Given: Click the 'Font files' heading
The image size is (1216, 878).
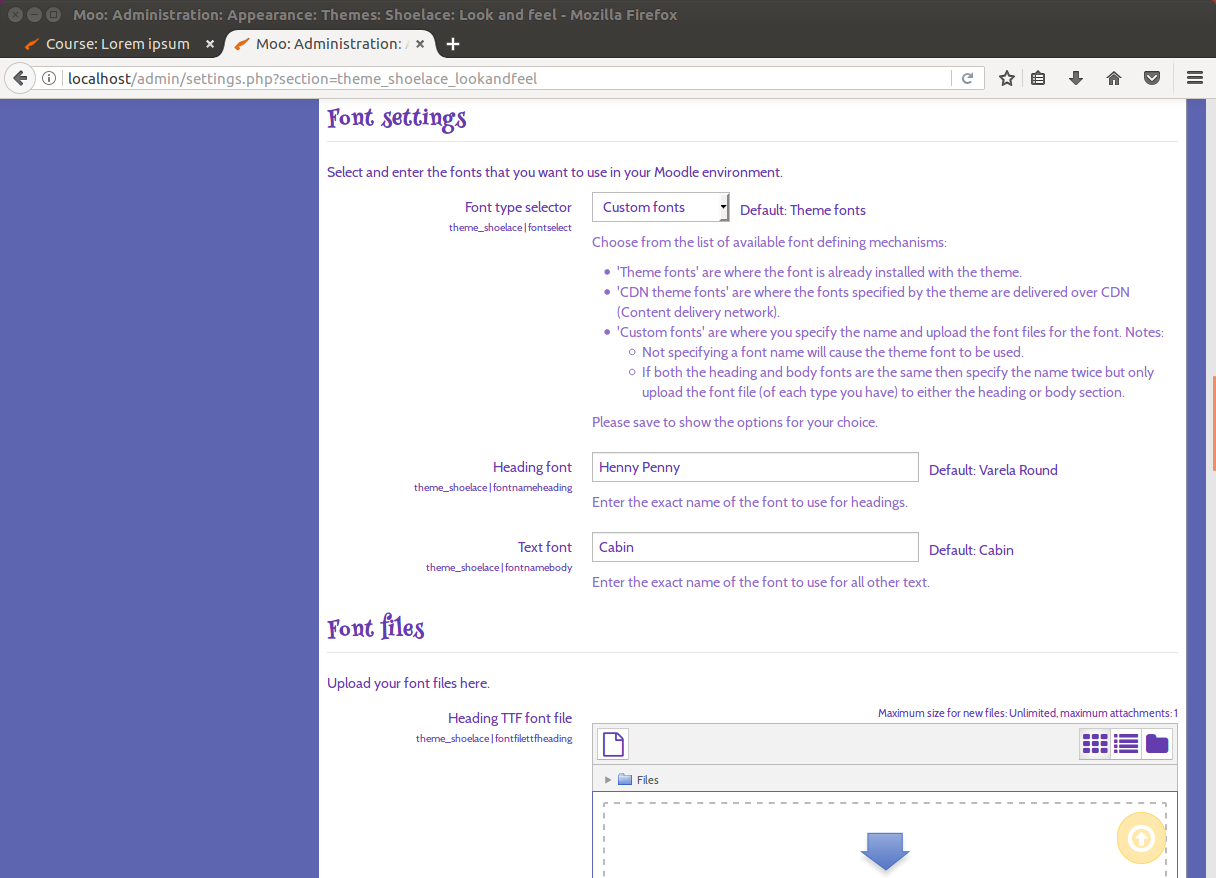Looking at the screenshot, I should 376,628.
